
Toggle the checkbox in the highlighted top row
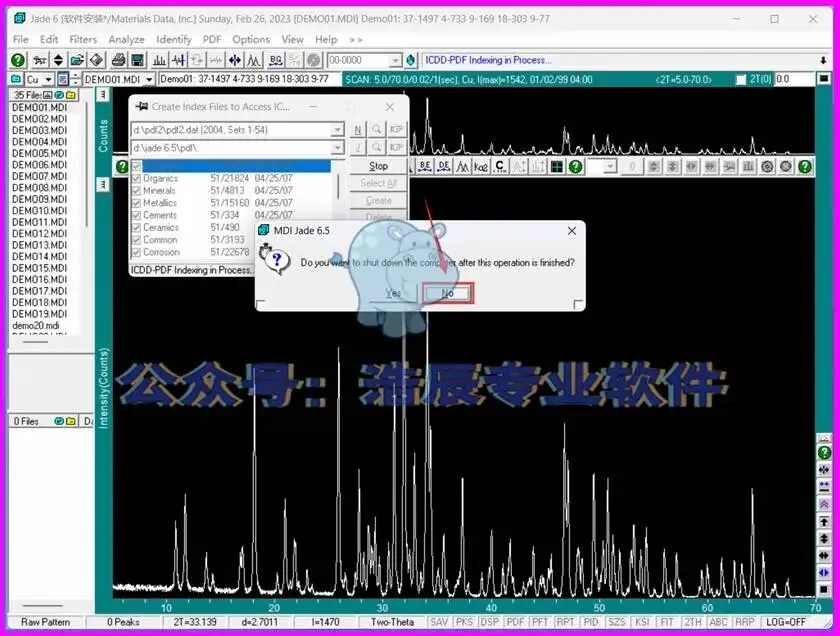pos(136,166)
